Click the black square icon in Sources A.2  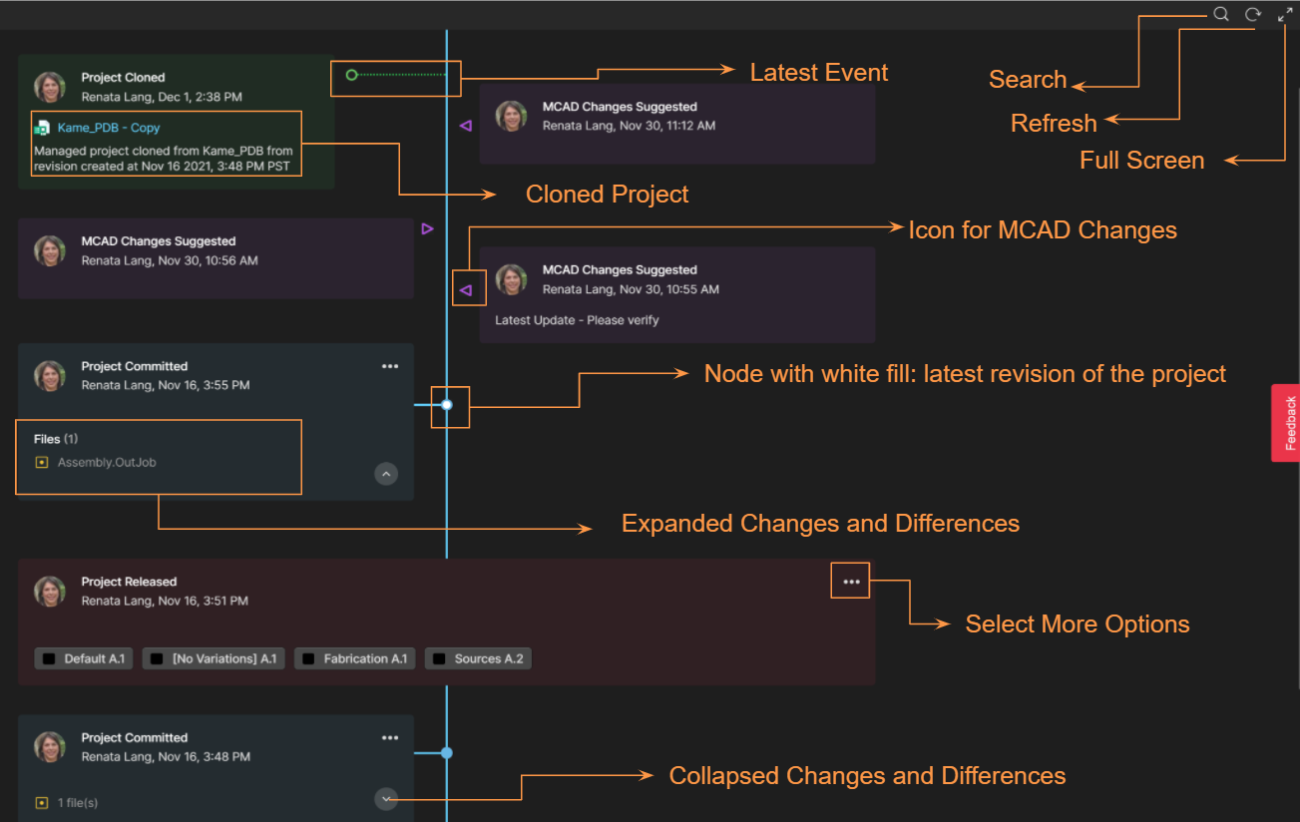(438, 659)
